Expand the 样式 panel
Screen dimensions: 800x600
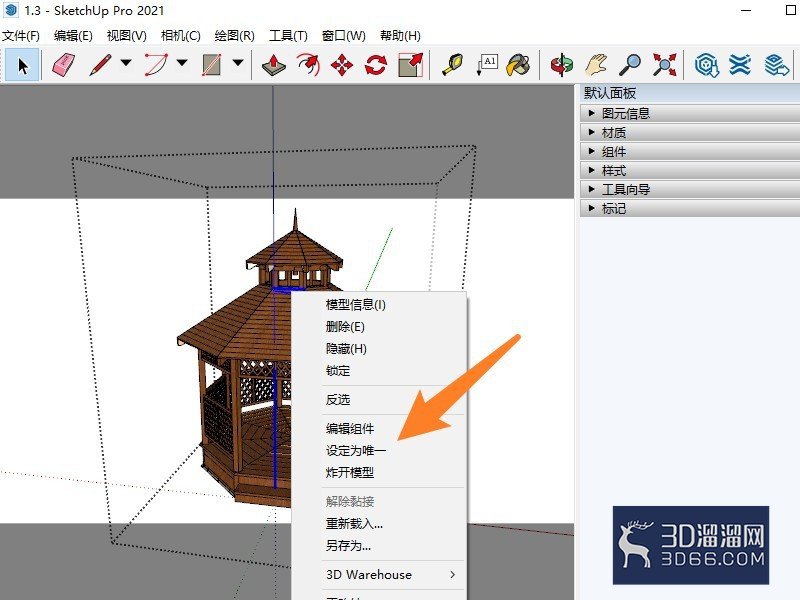coord(690,170)
